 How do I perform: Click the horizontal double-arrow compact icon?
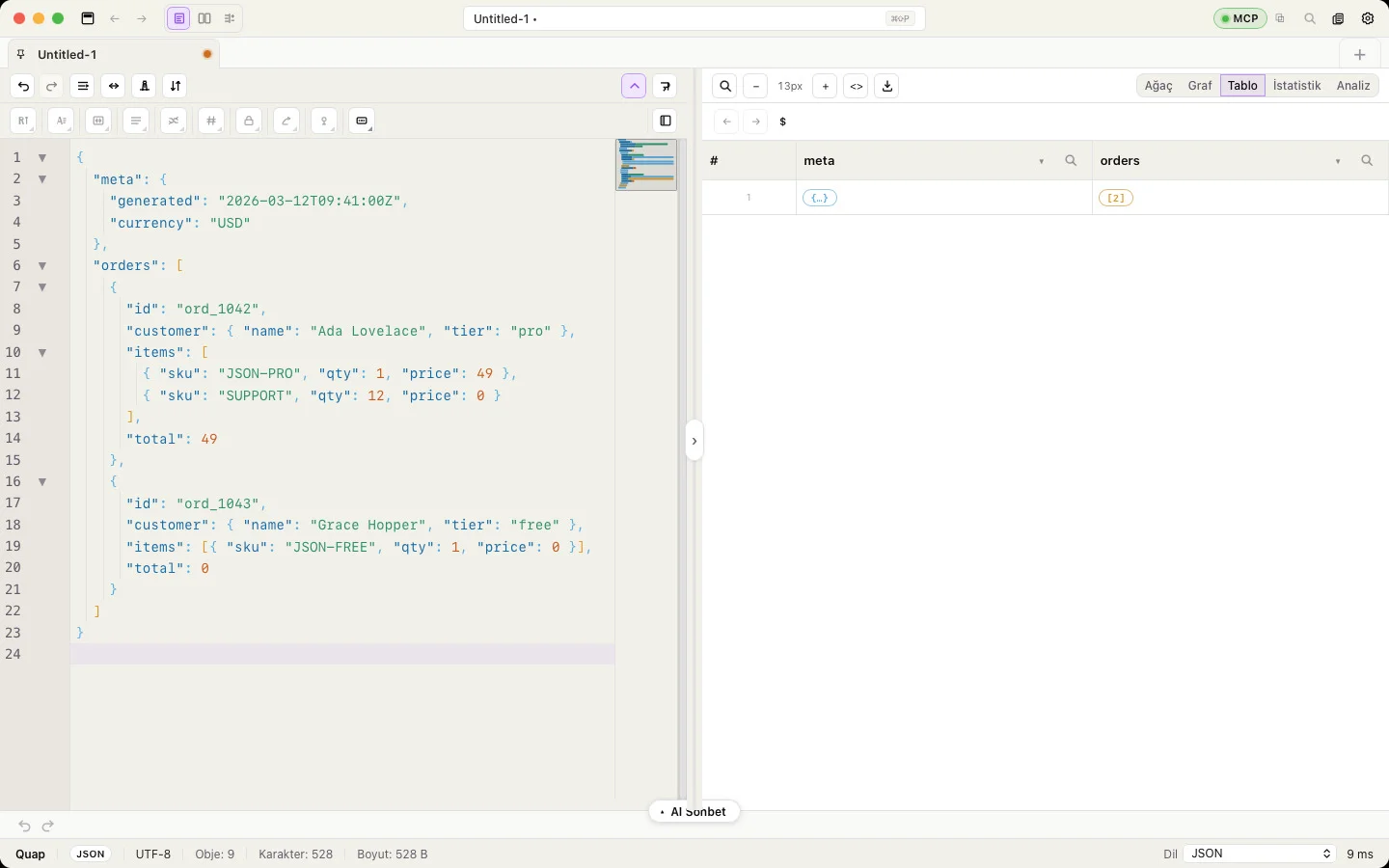(x=114, y=86)
